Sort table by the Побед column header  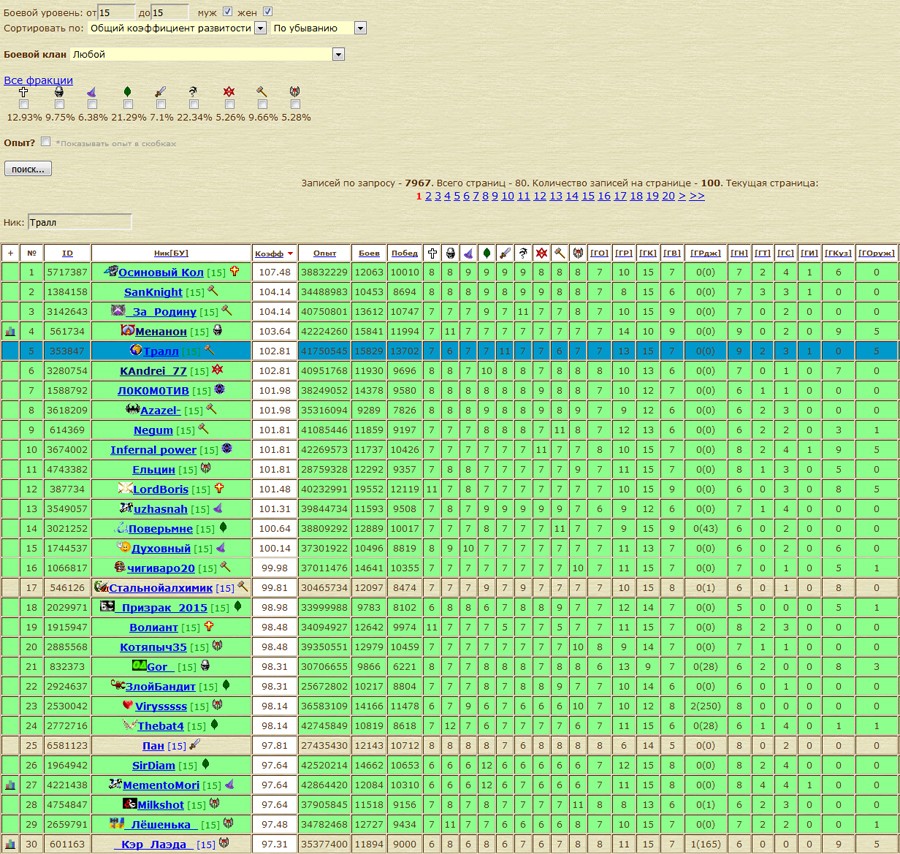[404, 253]
